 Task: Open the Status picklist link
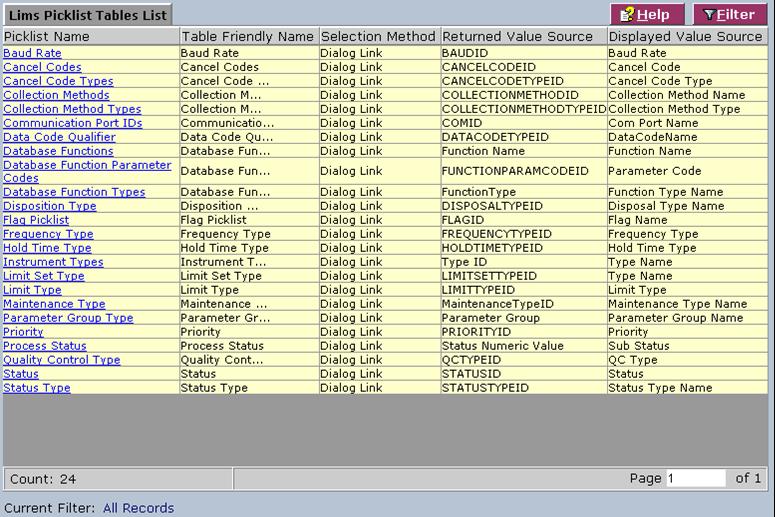click(21, 374)
